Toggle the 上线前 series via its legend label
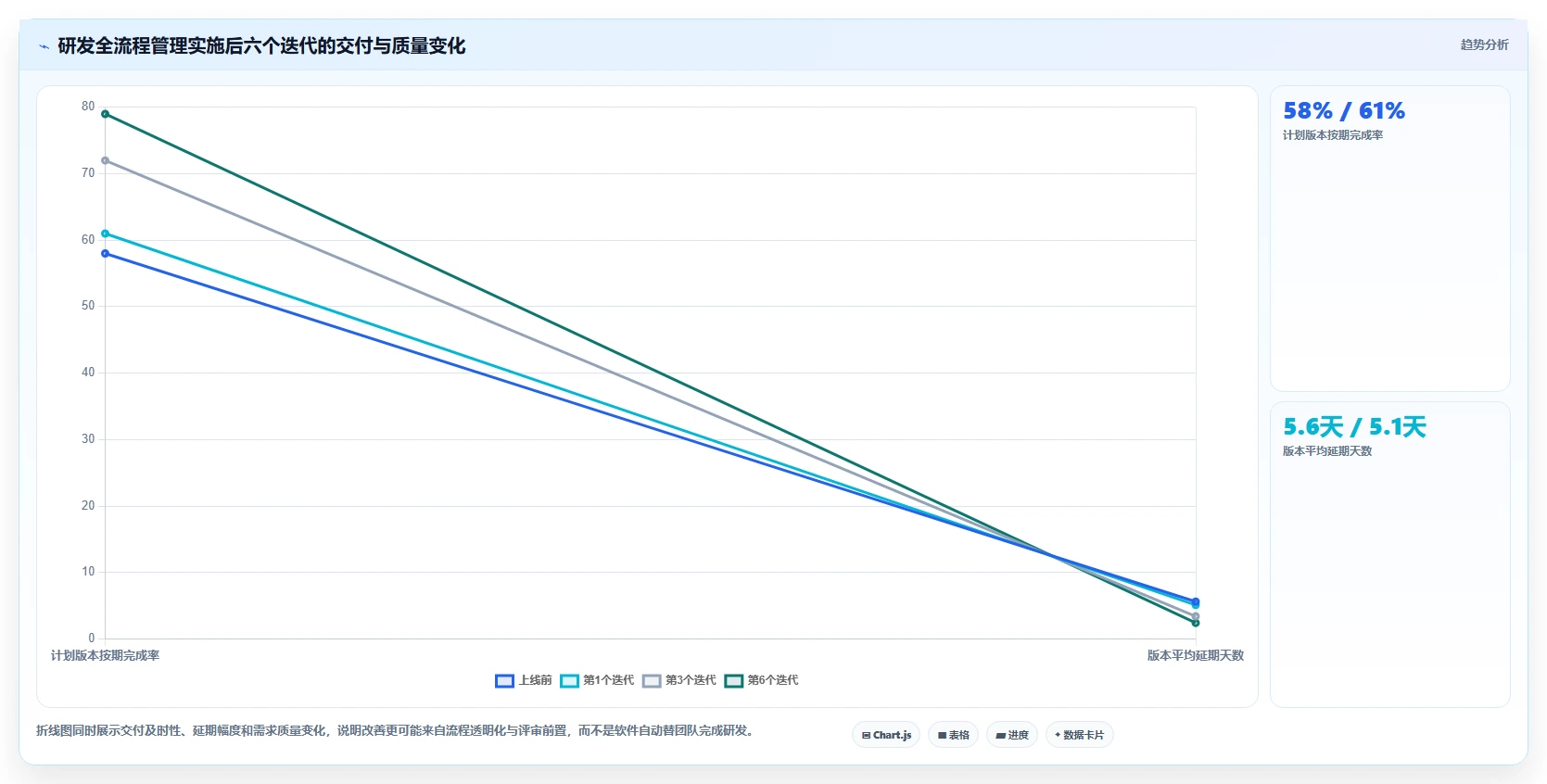The height and width of the screenshot is (784, 1547). [x=536, y=680]
